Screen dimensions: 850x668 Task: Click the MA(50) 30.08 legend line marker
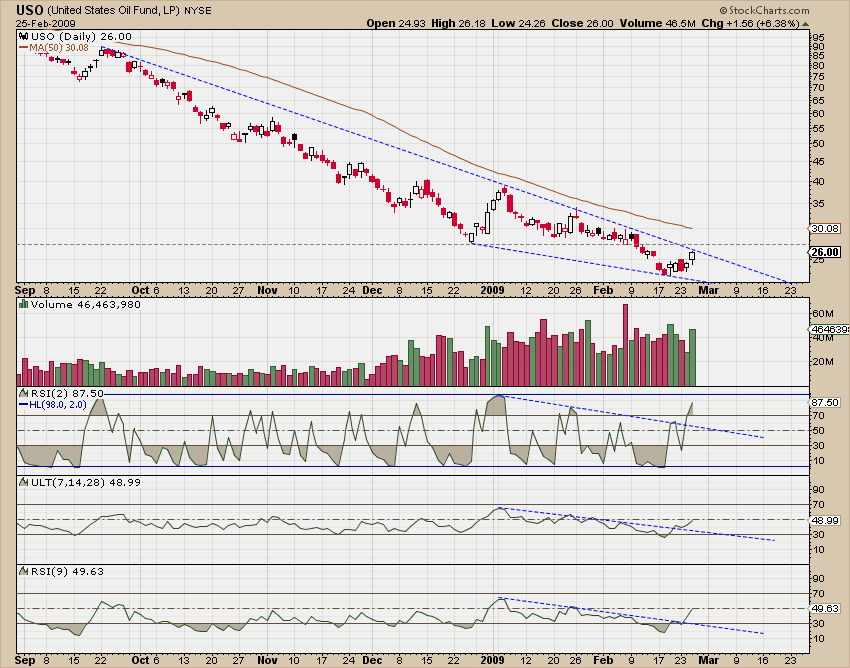23,48
